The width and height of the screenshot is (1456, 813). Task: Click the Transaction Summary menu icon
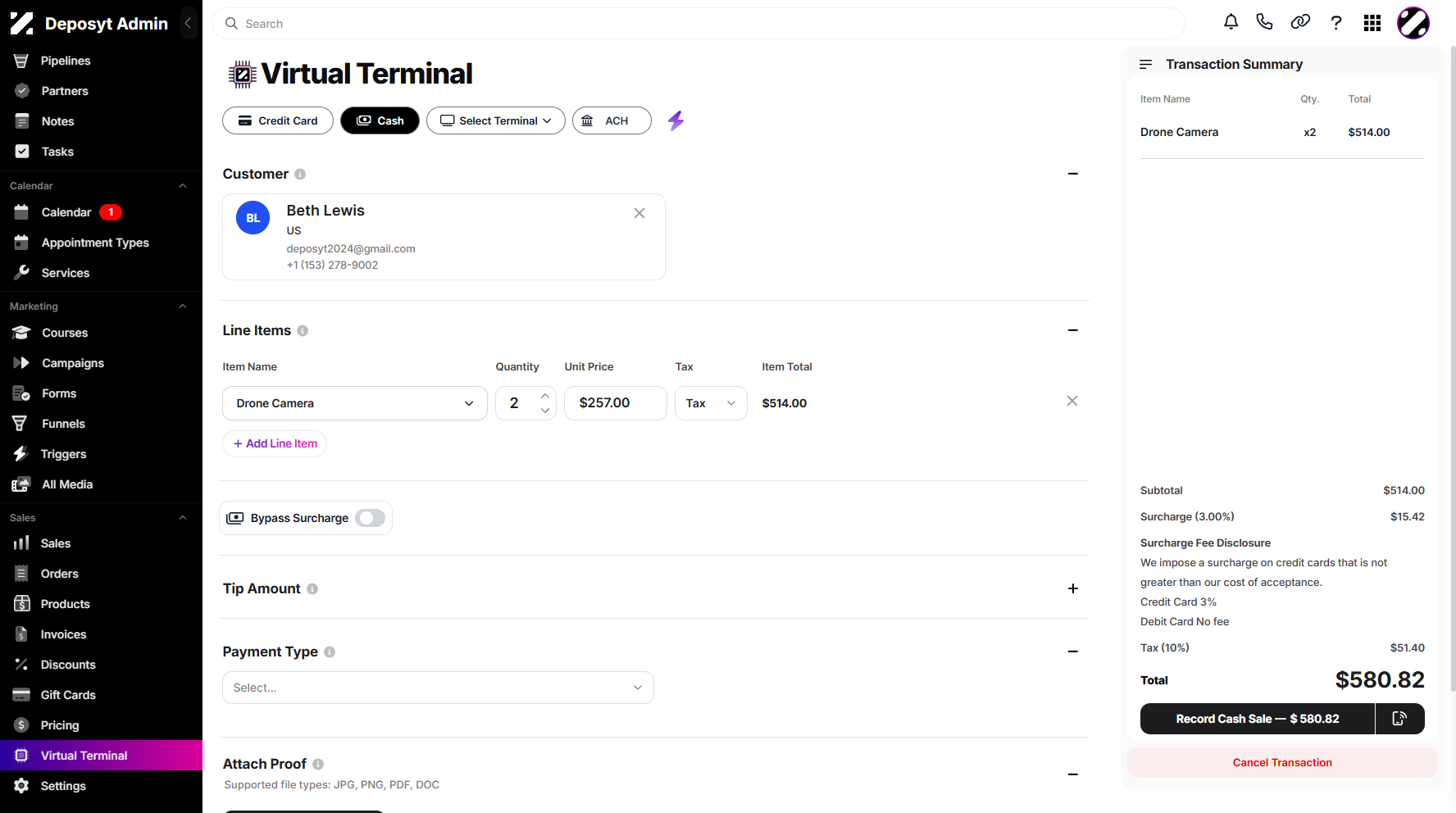1146,64
